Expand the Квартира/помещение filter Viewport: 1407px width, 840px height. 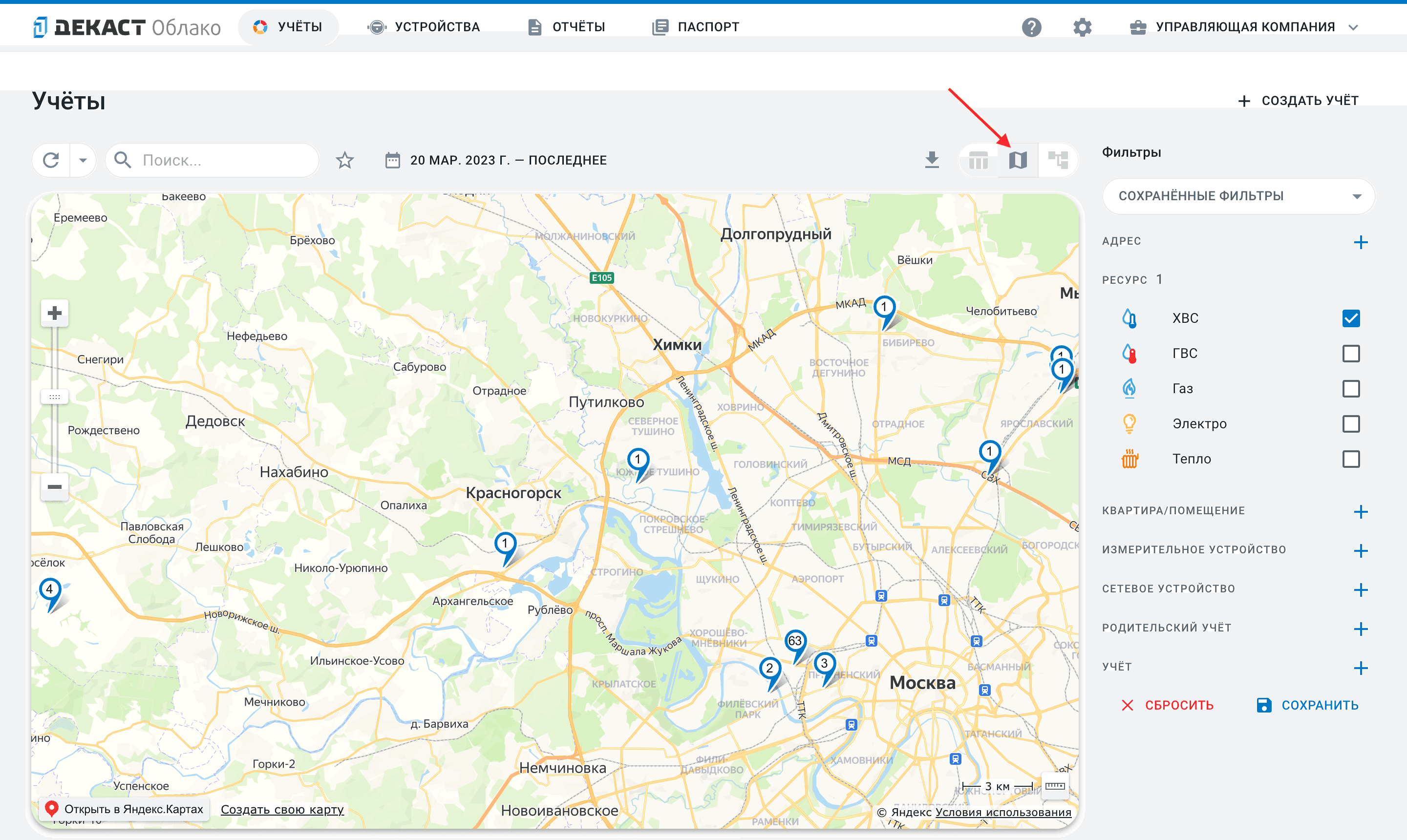tap(1361, 512)
